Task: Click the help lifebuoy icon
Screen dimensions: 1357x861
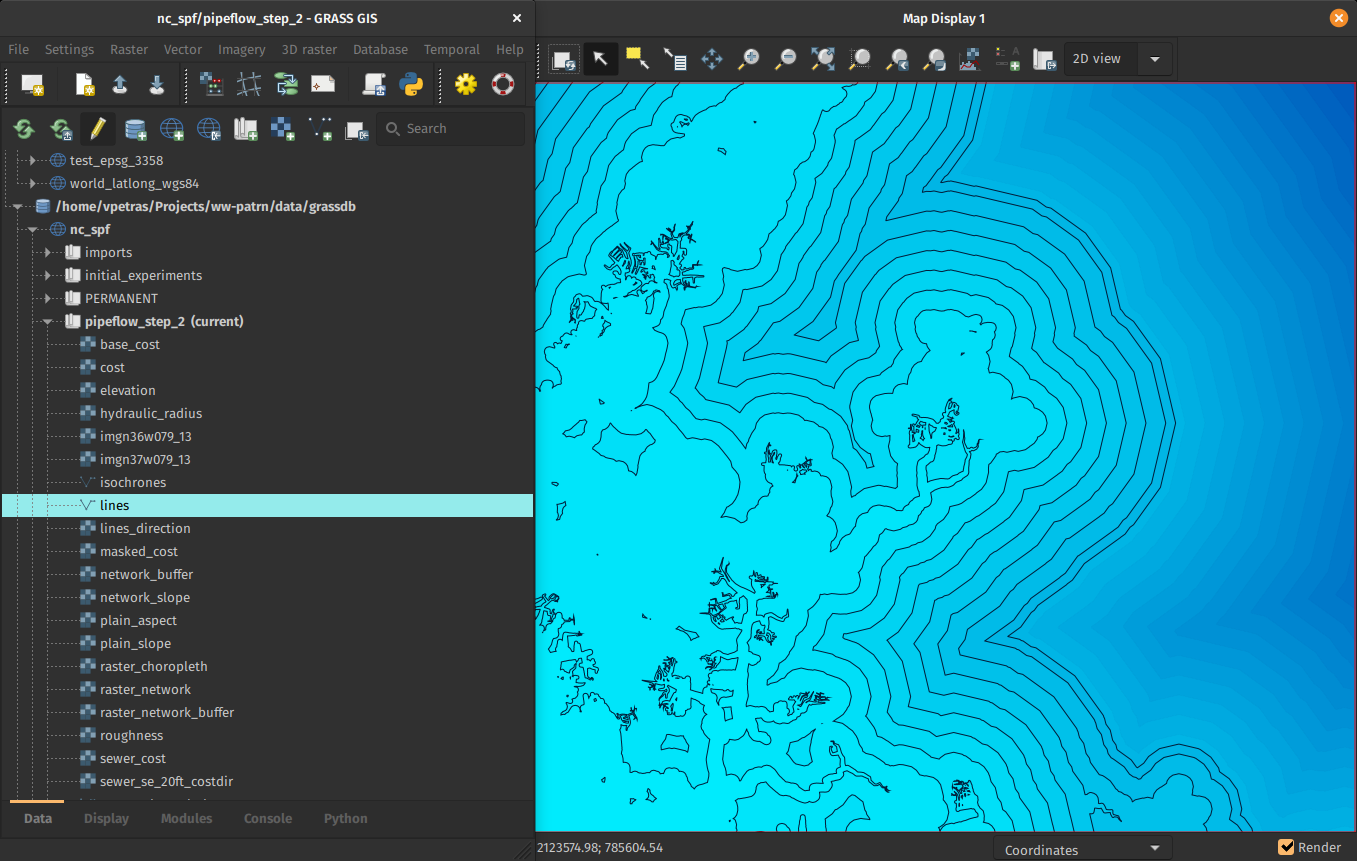Action: pos(502,85)
